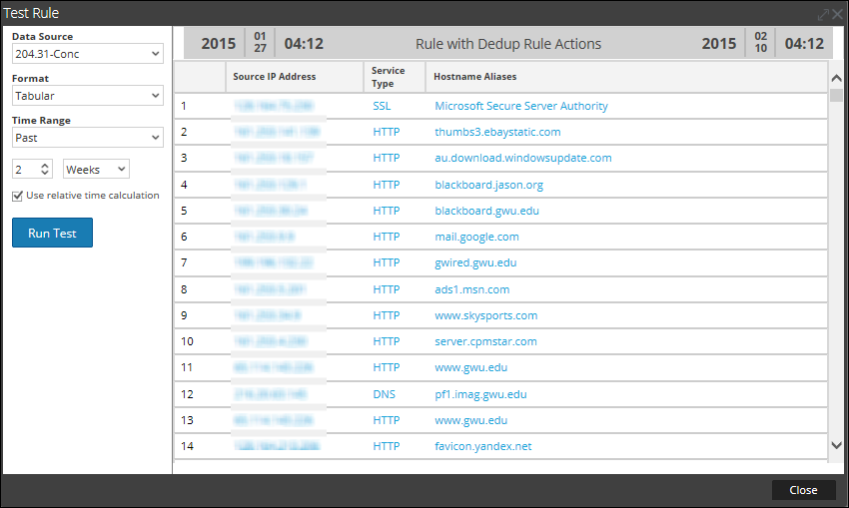This screenshot has width=849, height=508.
Task: Click the vertical scrollbar thumb in results
Action: [x=837, y=96]
